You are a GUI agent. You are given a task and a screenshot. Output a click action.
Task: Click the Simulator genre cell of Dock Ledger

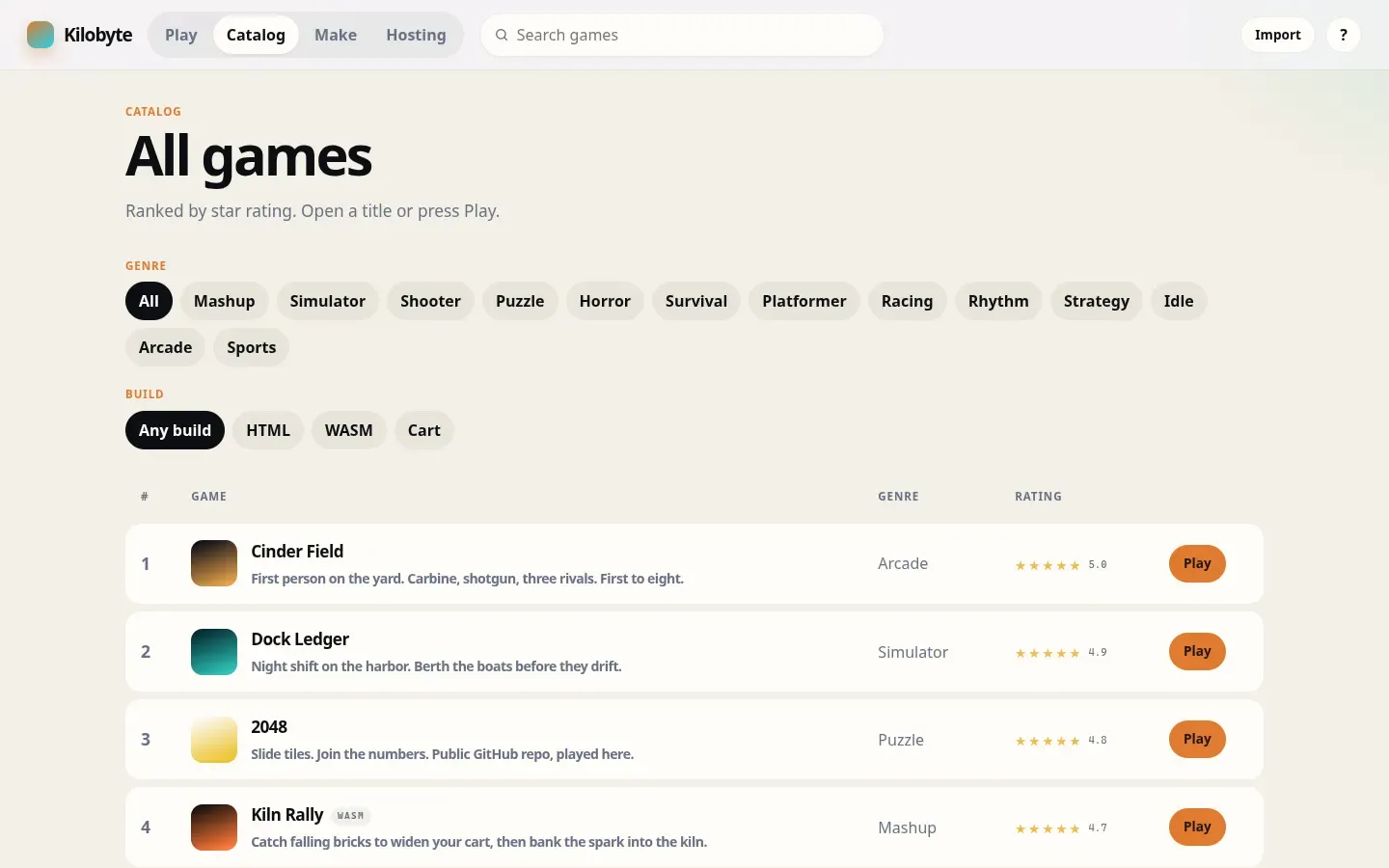(912, 652)
